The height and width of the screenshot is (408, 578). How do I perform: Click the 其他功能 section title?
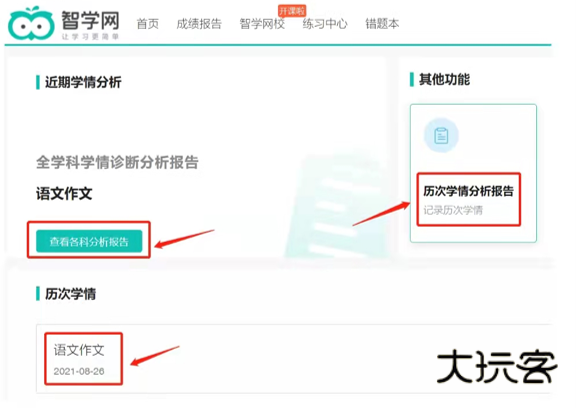(445, 79)
